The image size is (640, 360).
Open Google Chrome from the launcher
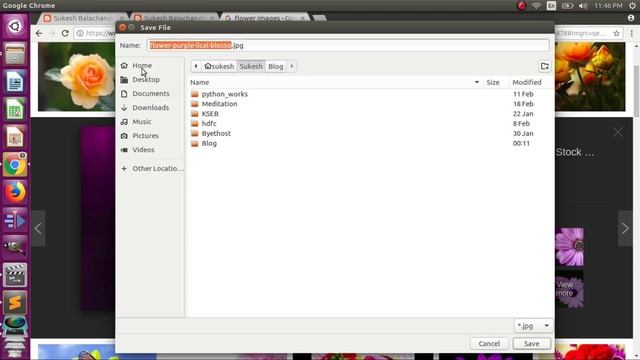(15, 165)
